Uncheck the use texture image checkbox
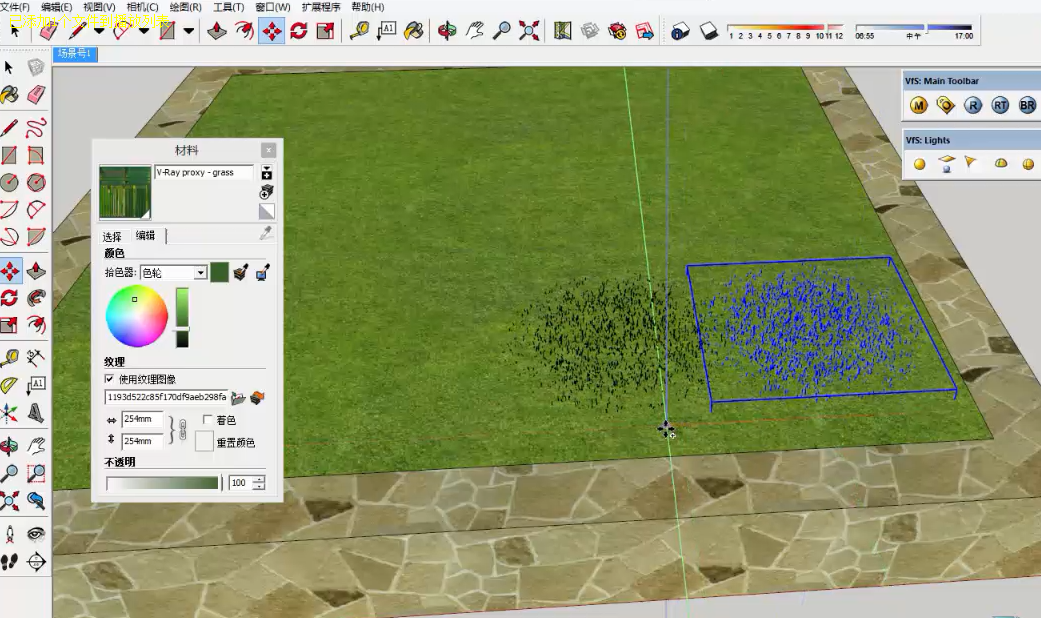The height and width of the screenshot is (618, 1041). (110, 379)
